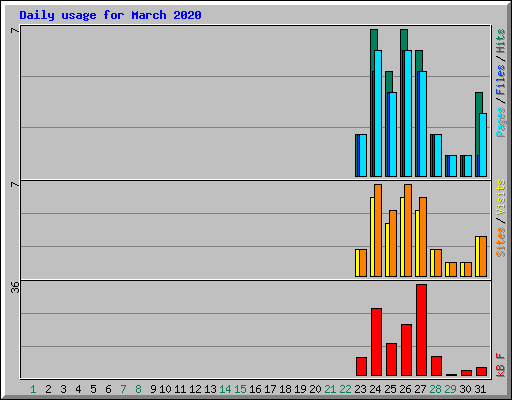This screenshot has width=512, height=400.
Task: Click day "20" on the x-axis
Action: [315, 389]
